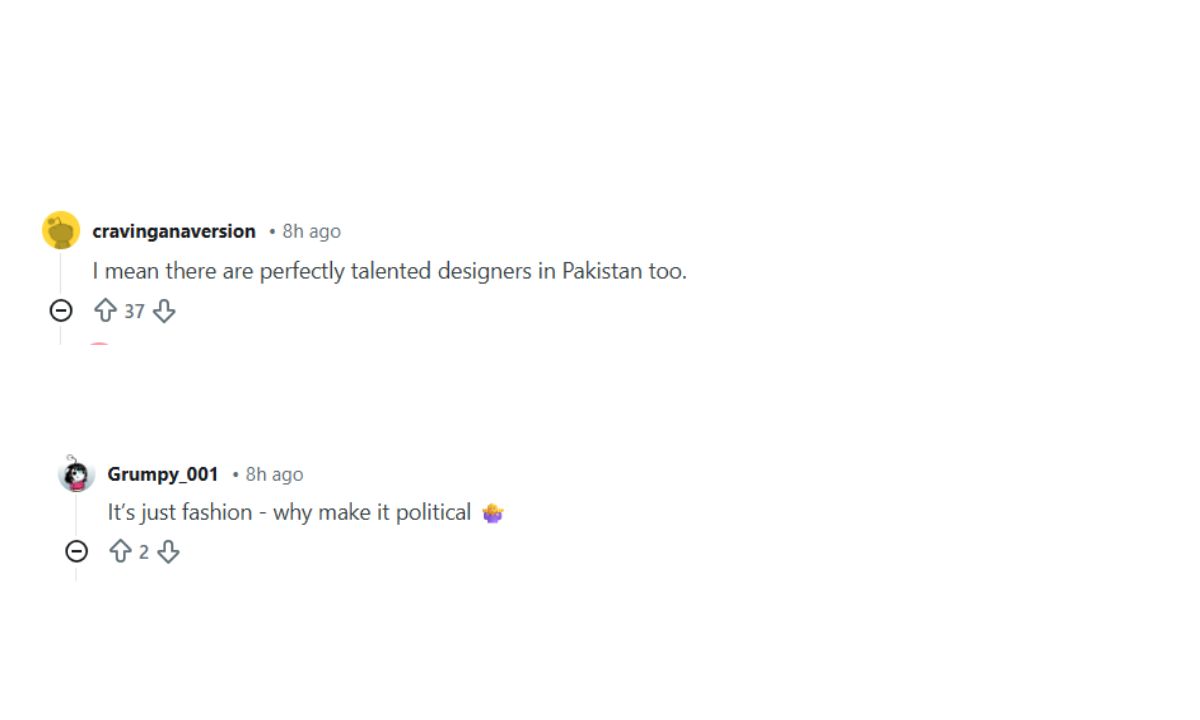Image resolution: width=1200 pixels, height=720 pixels.
Task: Toggle the minus icon next to the vote count 37
Action: tap(61, 311)
